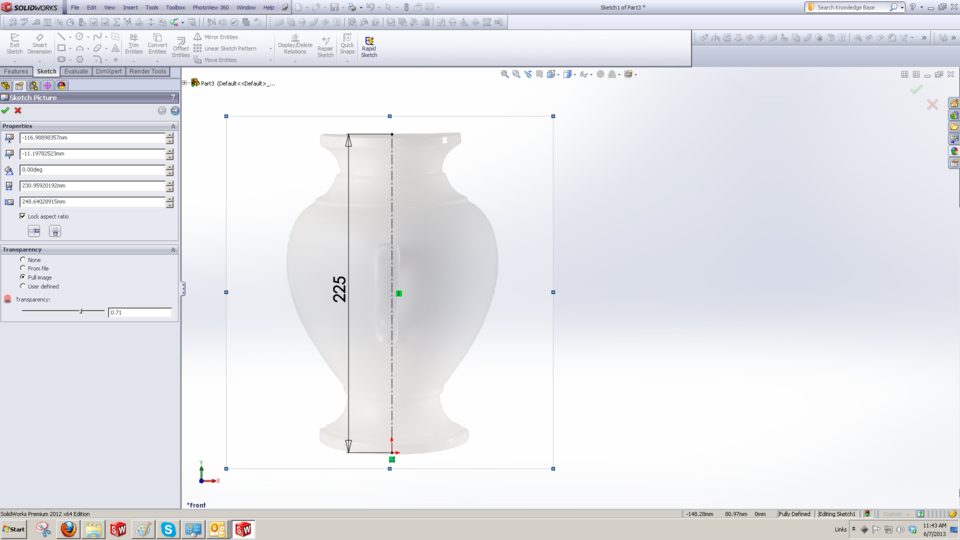Click the Quick Snaps icon
The width and height of the screenshot is (960, 540).
(x=347, y=42)
